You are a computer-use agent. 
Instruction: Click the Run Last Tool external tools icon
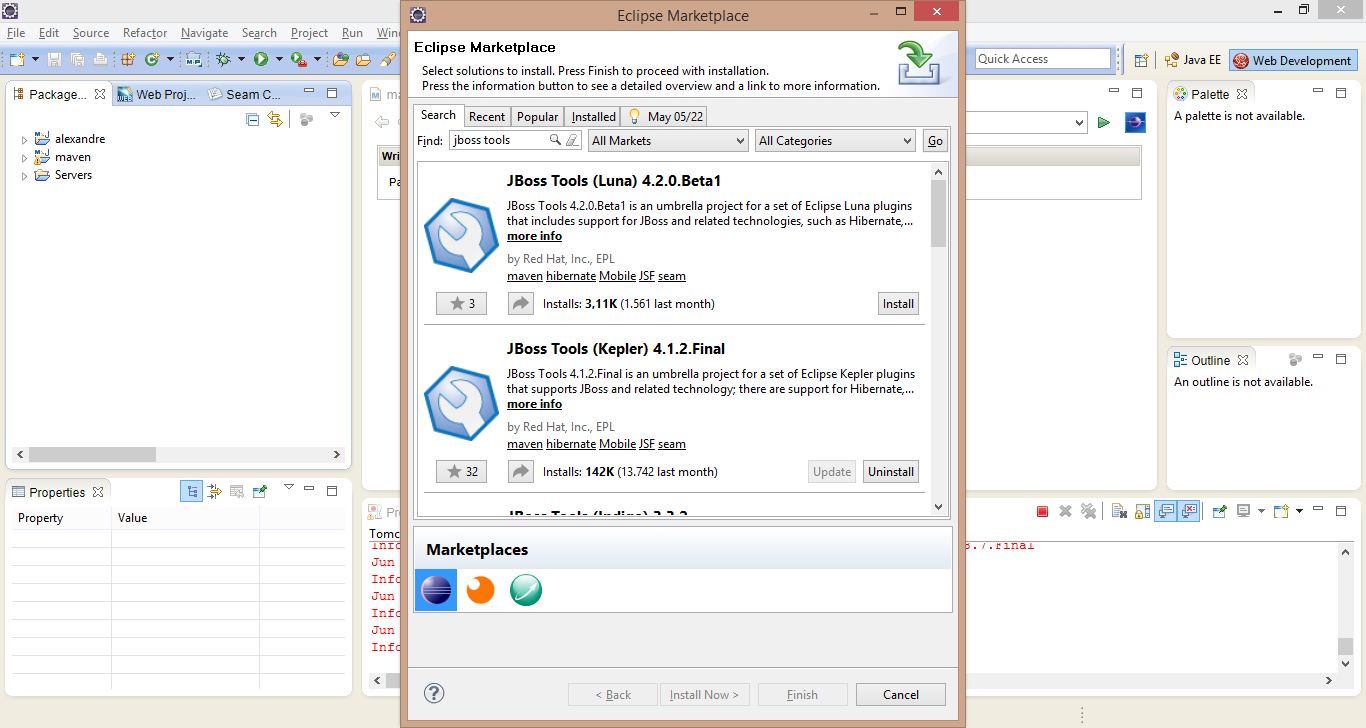coord(299,59)
